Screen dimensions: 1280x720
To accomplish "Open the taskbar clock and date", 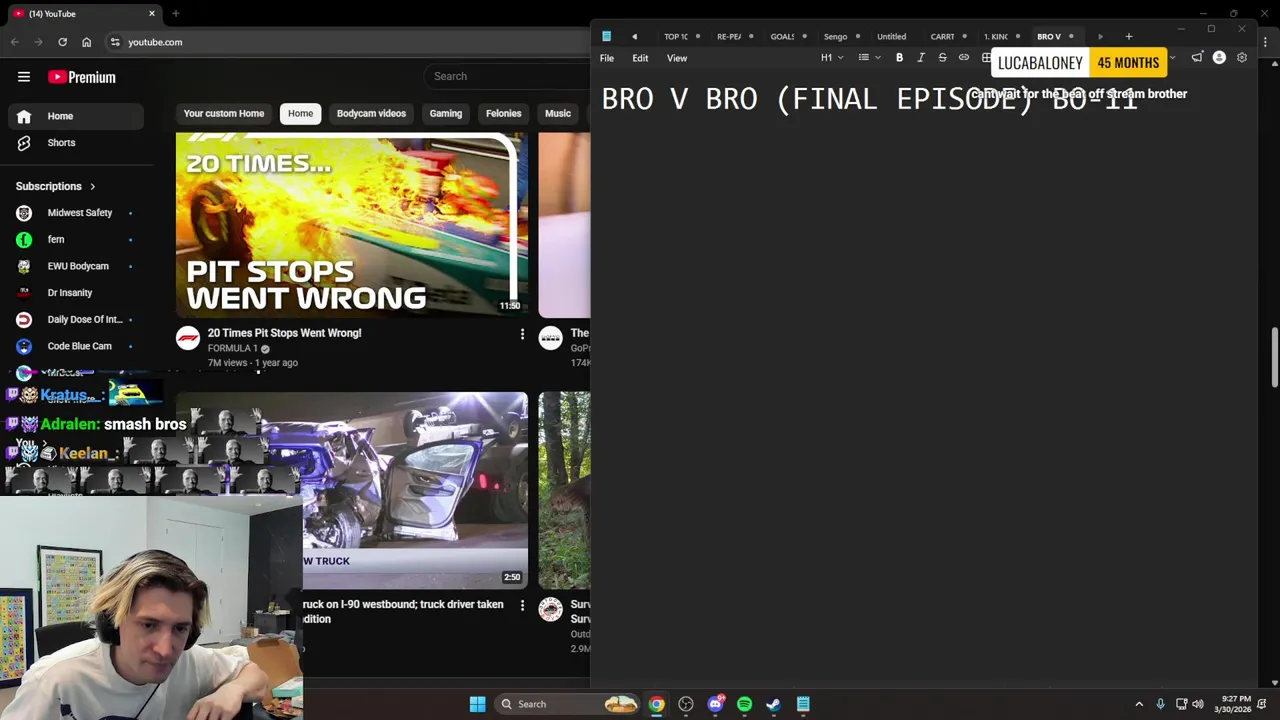I will tap(1236, 704).
